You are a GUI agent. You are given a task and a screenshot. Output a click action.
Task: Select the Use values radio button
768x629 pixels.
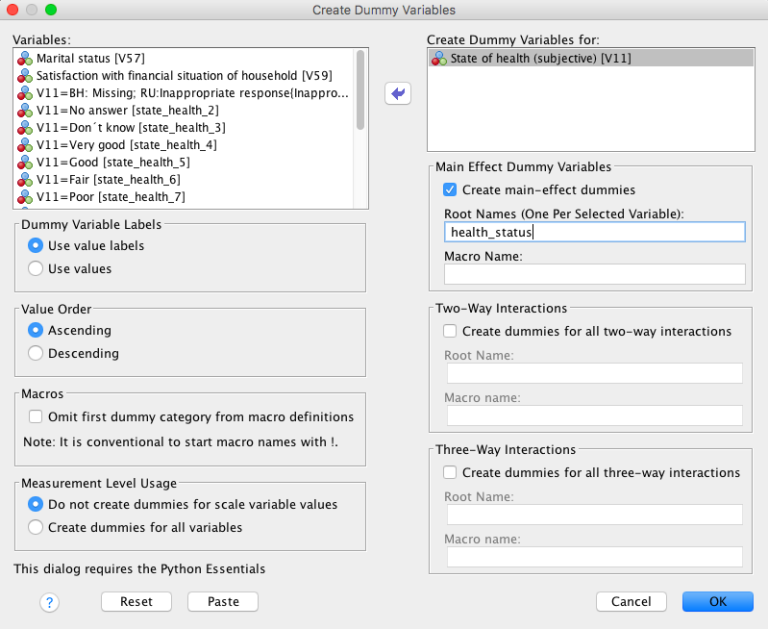[36, 268]
